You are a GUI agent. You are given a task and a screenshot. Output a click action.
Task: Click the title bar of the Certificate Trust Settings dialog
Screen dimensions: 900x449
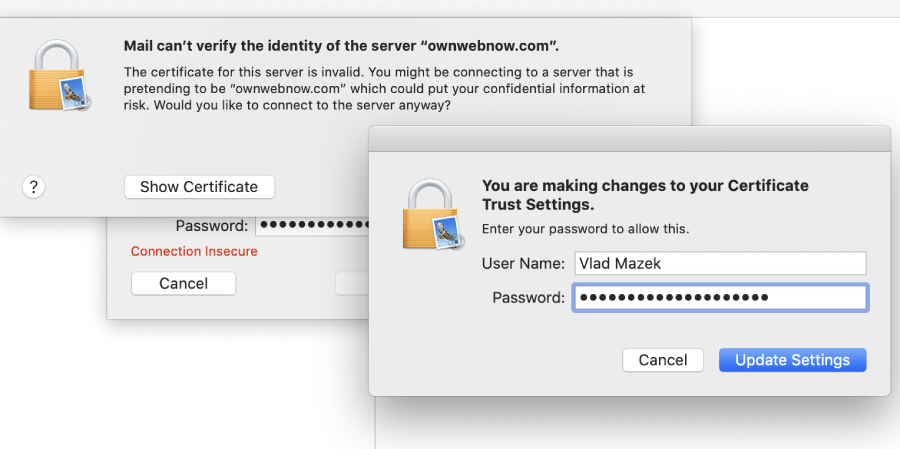click(x=630, y=138)
